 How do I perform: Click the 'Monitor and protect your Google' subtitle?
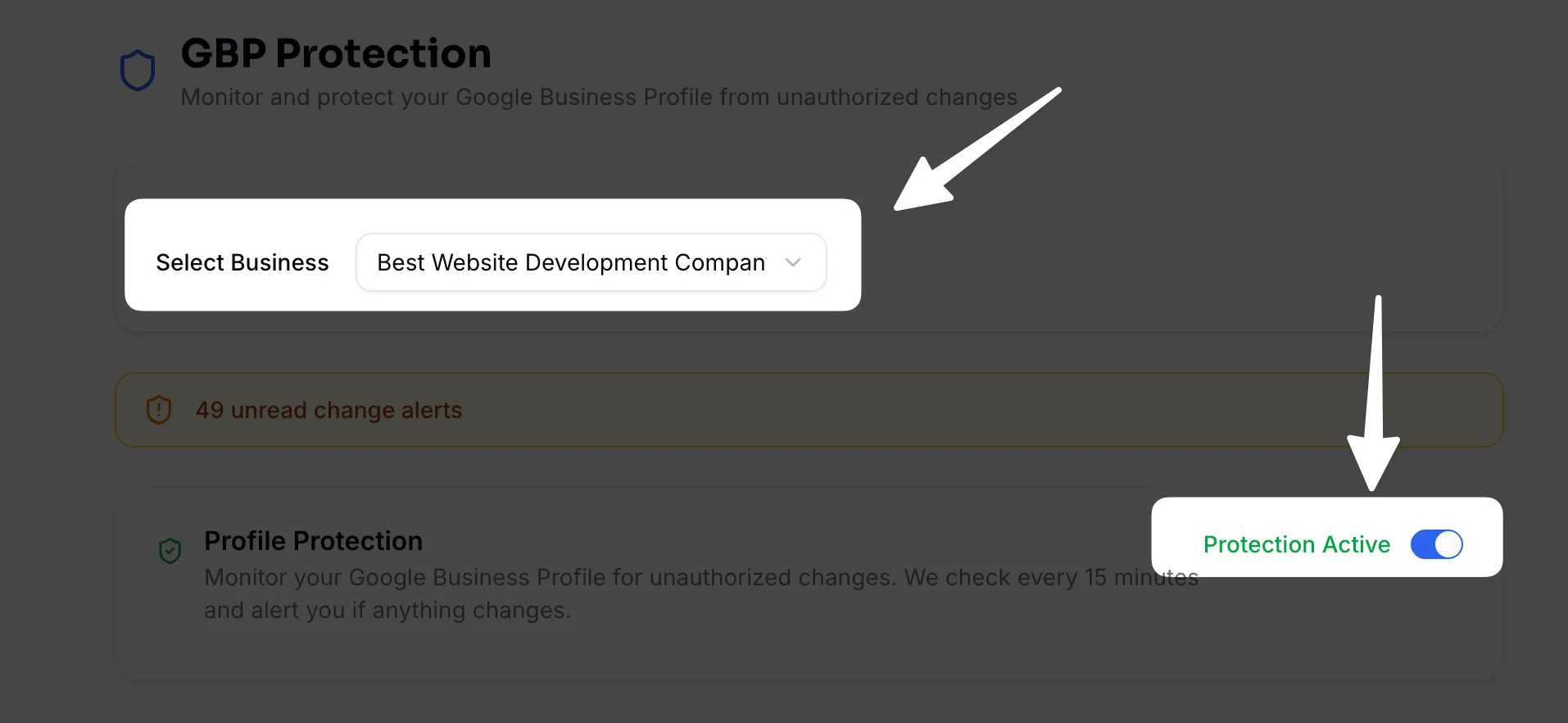(x=598, y=97)
